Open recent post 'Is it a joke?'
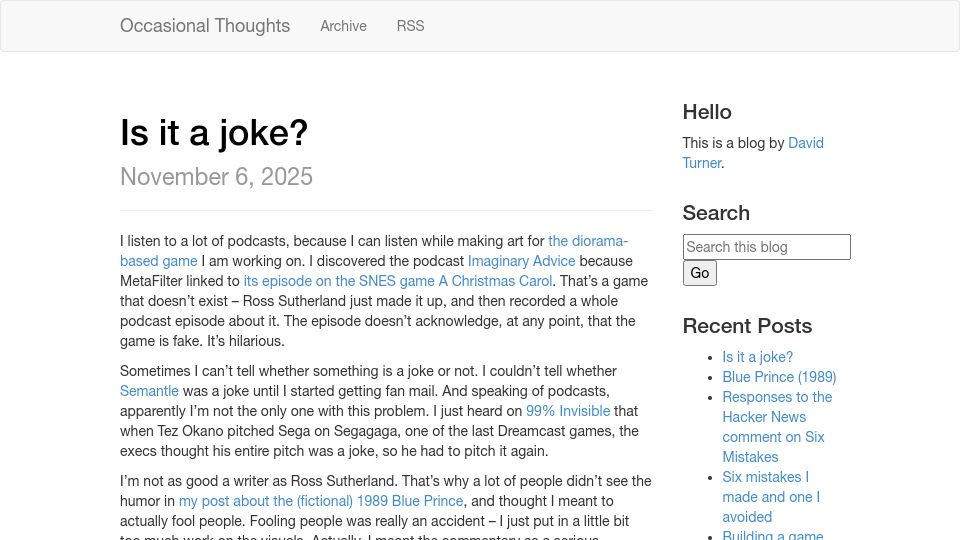 [x=757, y=357]
